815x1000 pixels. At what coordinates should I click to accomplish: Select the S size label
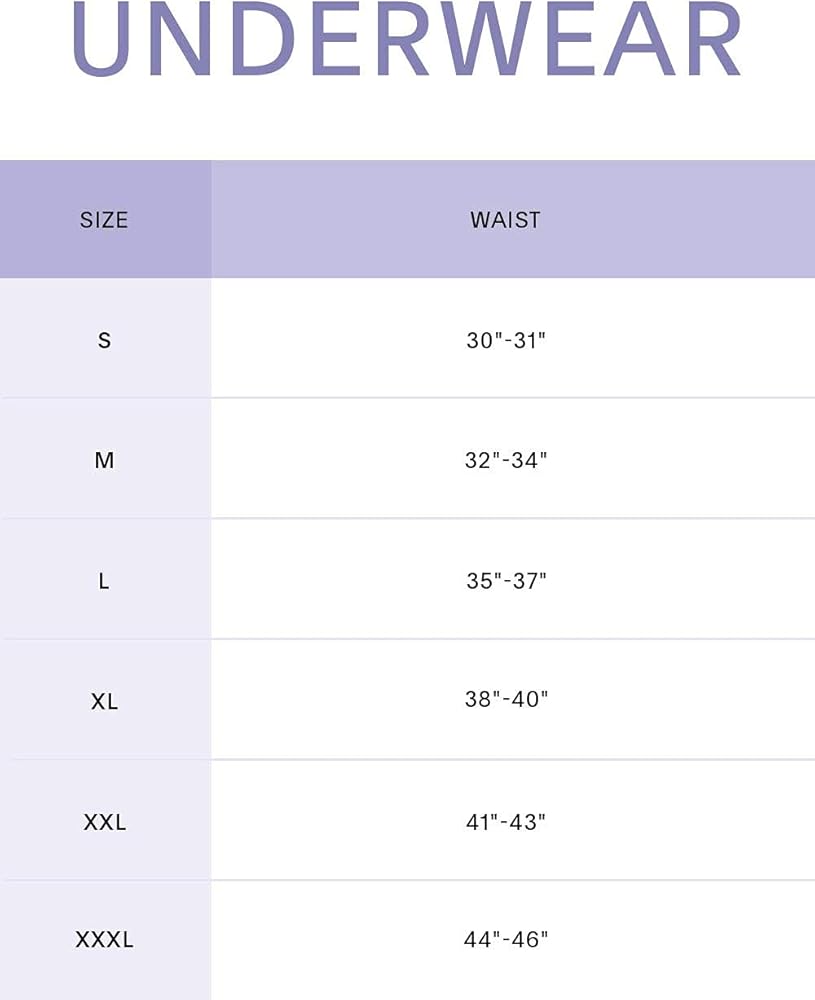click(104, 340)
